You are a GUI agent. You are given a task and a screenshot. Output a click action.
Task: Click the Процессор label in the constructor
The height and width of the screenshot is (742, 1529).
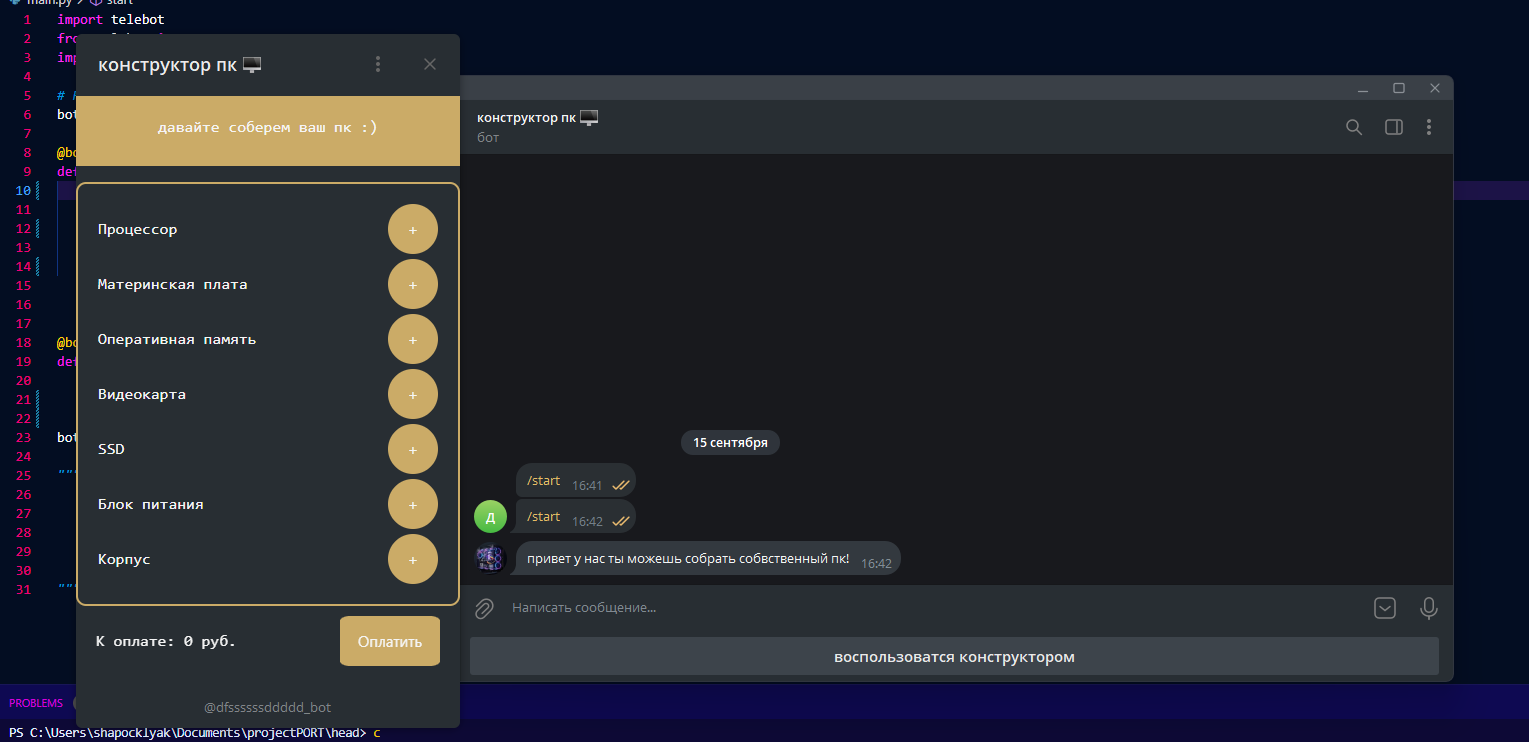tap(137, 229)
